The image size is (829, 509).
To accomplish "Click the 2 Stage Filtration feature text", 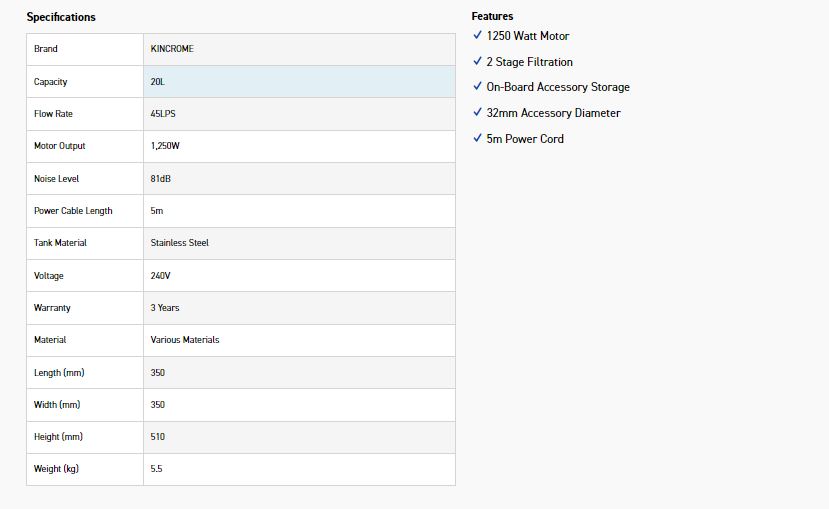I will (x=529, y=62).
